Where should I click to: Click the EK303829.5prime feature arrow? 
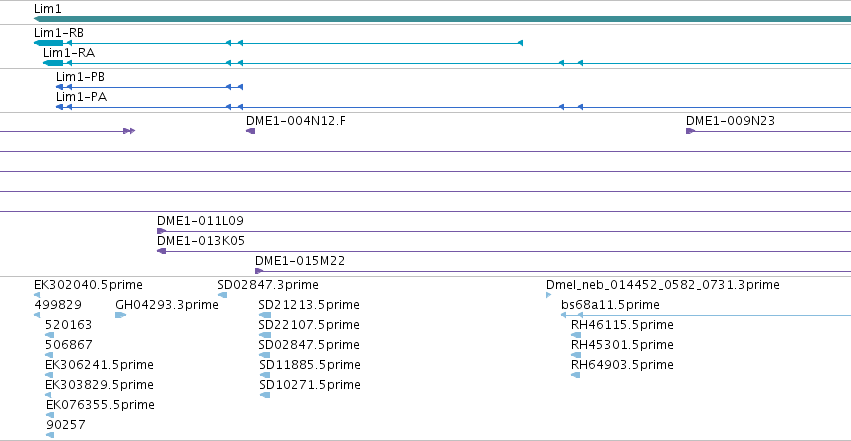click(x=49, y=395)
